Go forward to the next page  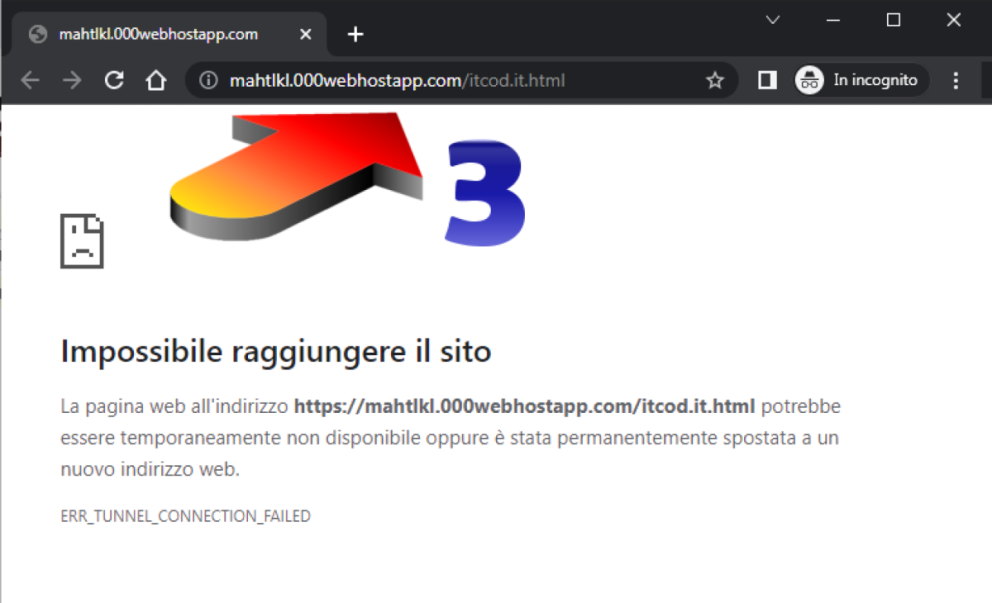(72, 80)
